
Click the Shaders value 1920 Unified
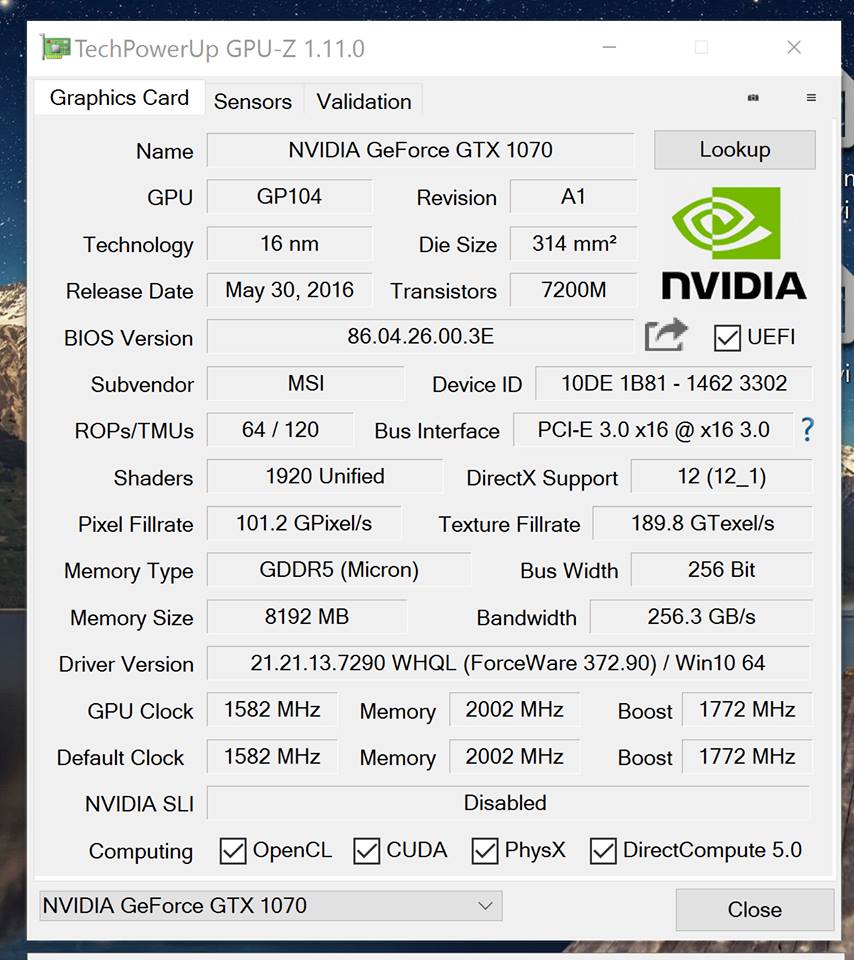point(324,476)
